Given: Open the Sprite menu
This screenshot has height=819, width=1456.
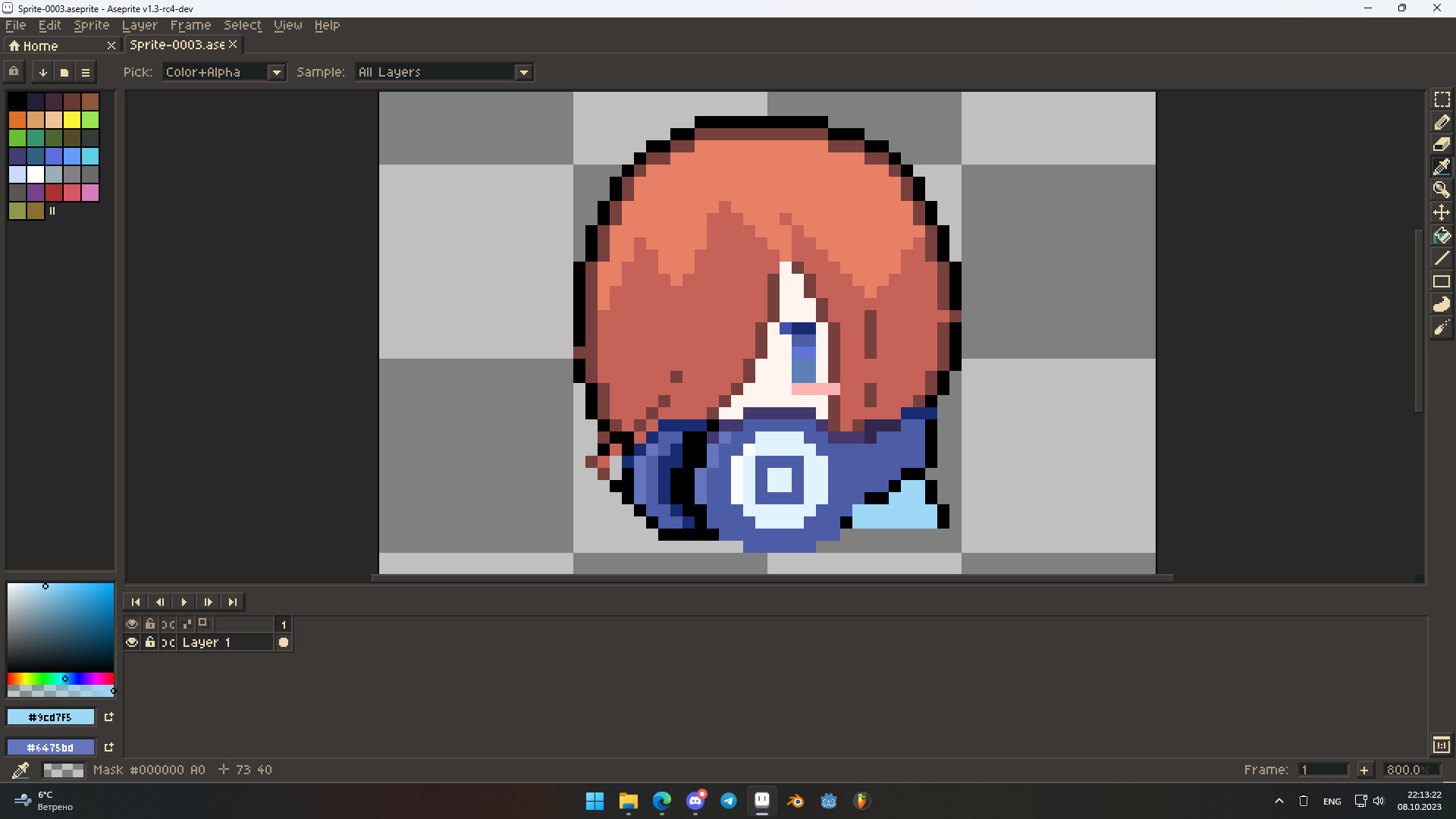Looking at the screenshot, I should (x=92, y=25).
